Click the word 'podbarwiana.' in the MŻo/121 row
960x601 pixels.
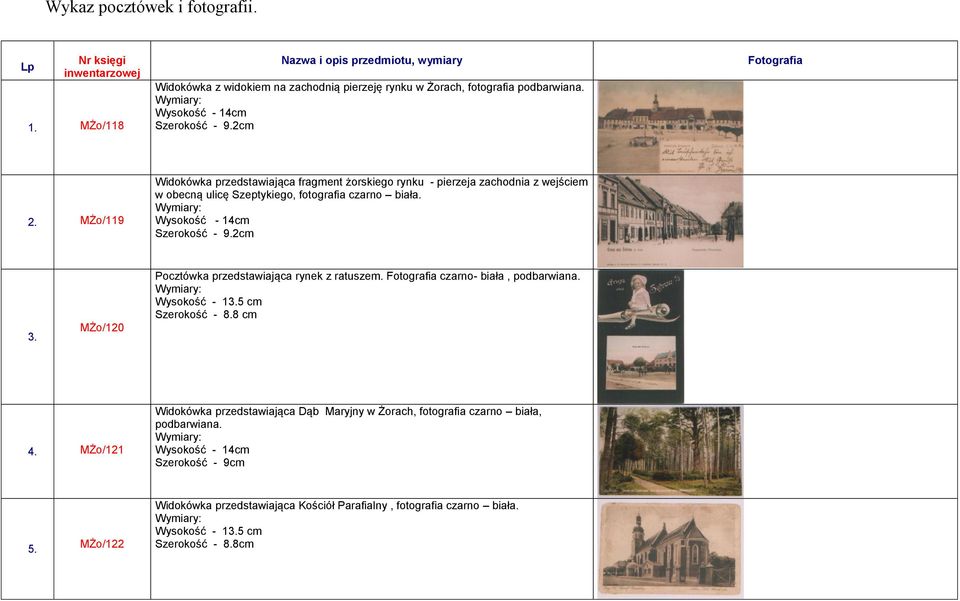coord(189,425)
